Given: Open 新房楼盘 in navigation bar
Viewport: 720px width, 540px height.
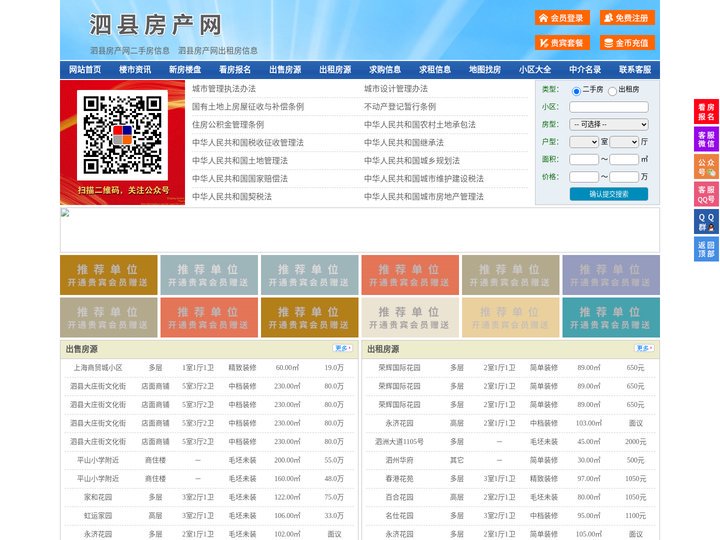Looking at the screenshot, I should click(x=185, y=70).
